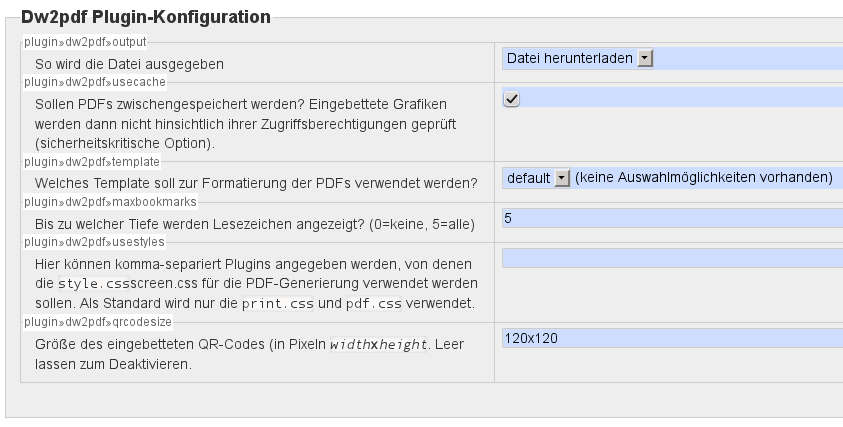Click the plugin»dw2pdf»template setting key
The height and width of the screenshot is (427, 843).
coord(91,161)
